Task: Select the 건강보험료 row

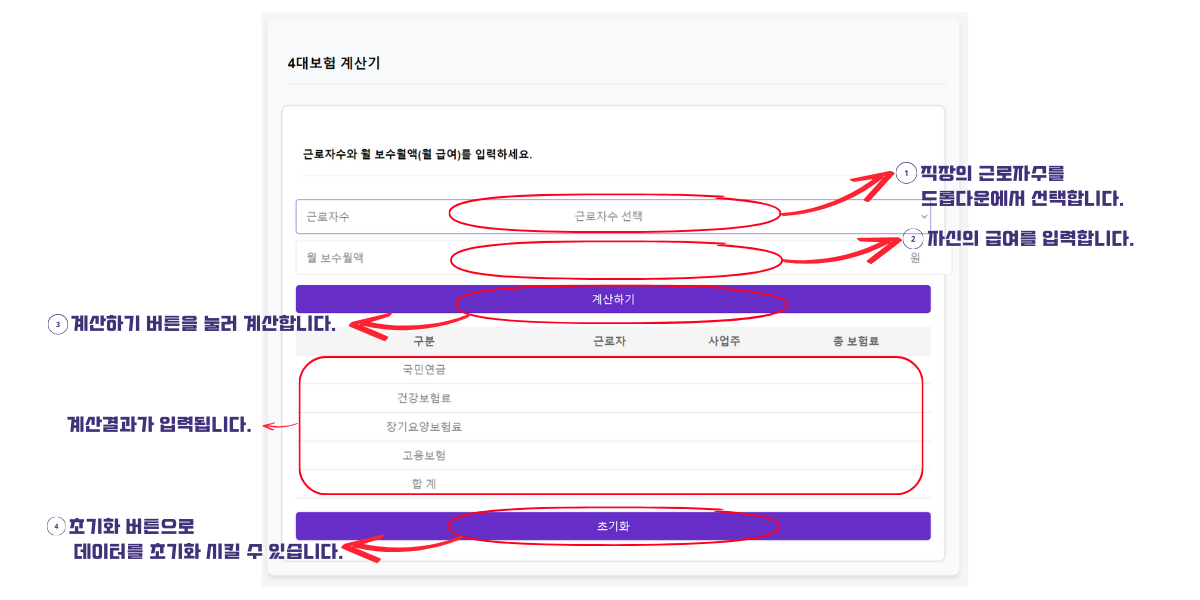Action: 613,398
